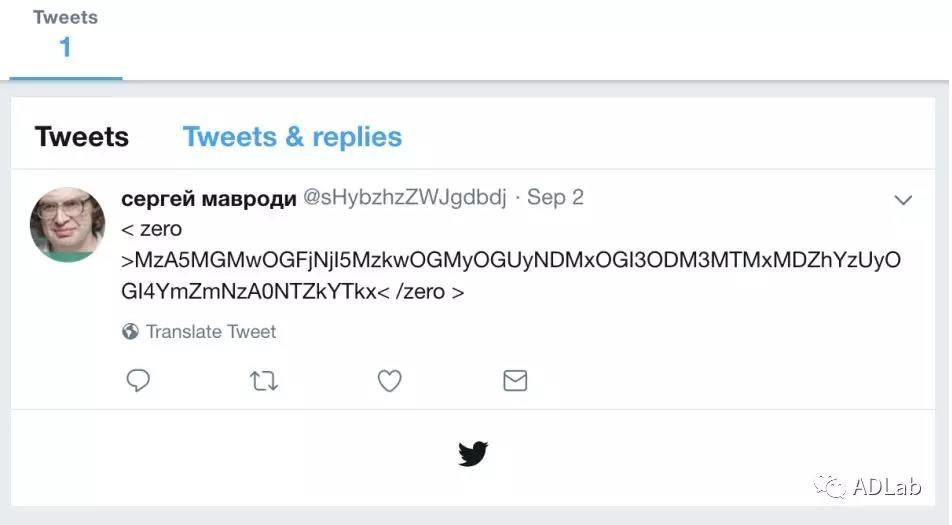The width and height of the screenshot is (952, 525).
Task: Click the tweet count number 1
Action: coord(65,48)
